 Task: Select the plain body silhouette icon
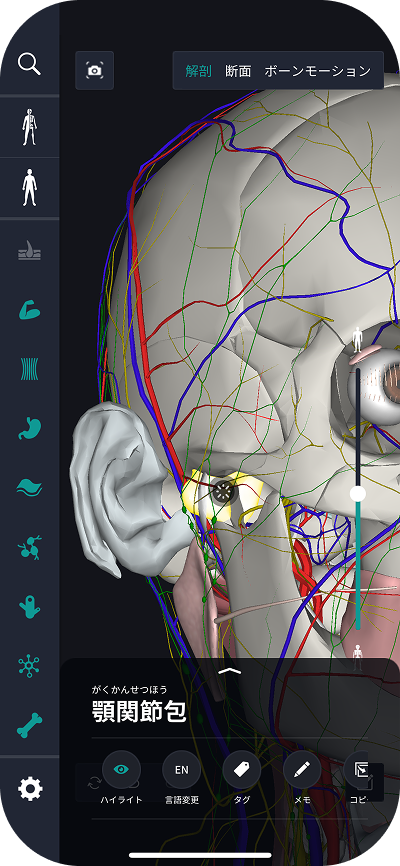coord(29,188)
